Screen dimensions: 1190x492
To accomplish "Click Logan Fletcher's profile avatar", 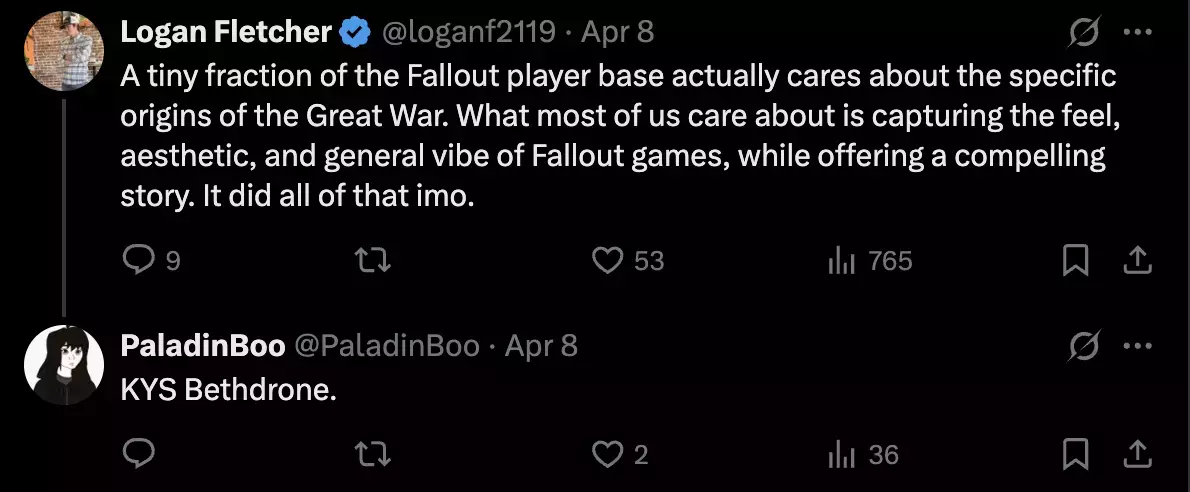I will pos(64,51).
